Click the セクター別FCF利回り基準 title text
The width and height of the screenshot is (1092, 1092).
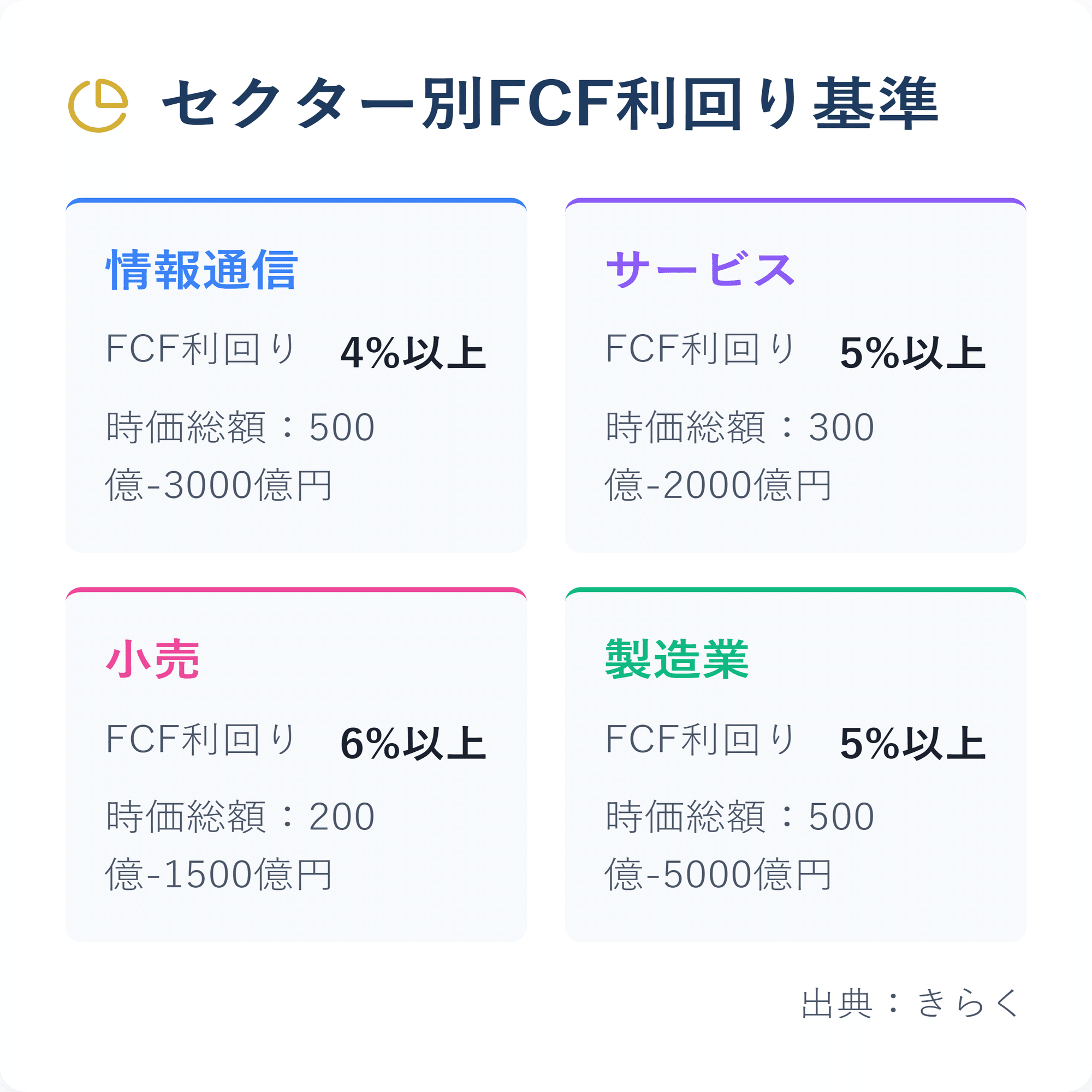pos(549,105)
